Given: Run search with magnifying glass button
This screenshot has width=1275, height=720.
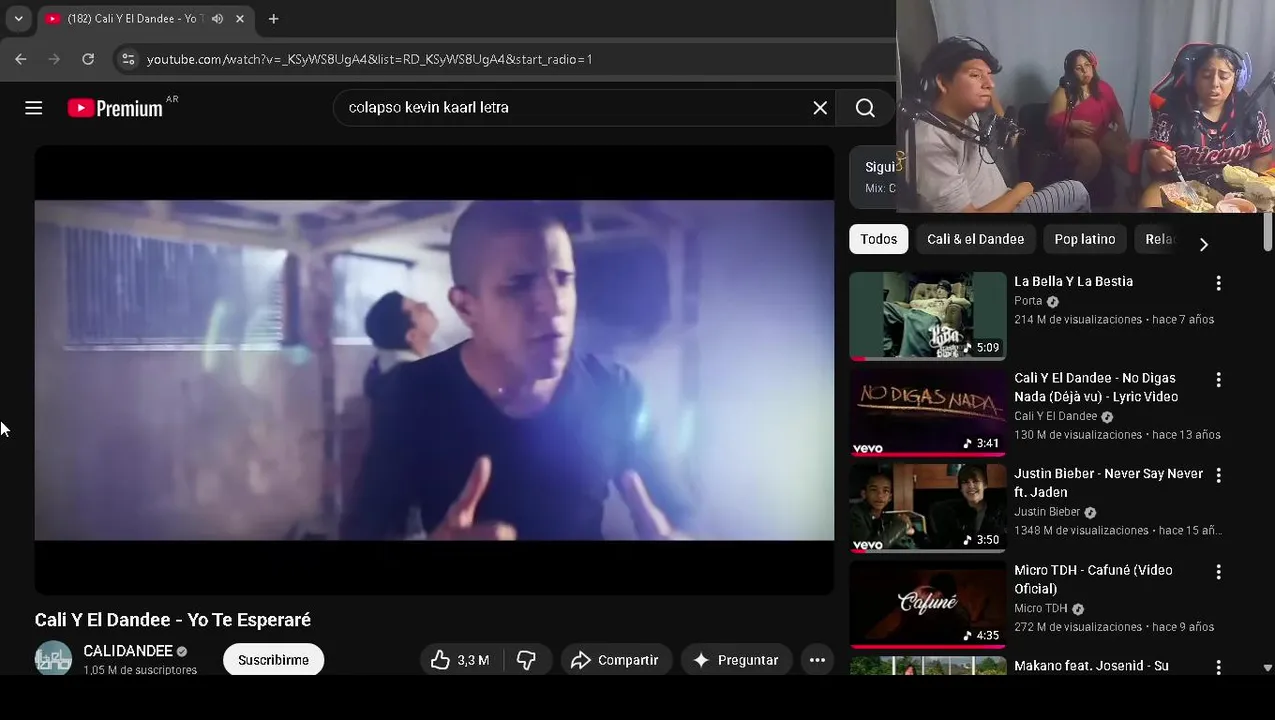Looking at the screenshot, I should coord(865,108).
